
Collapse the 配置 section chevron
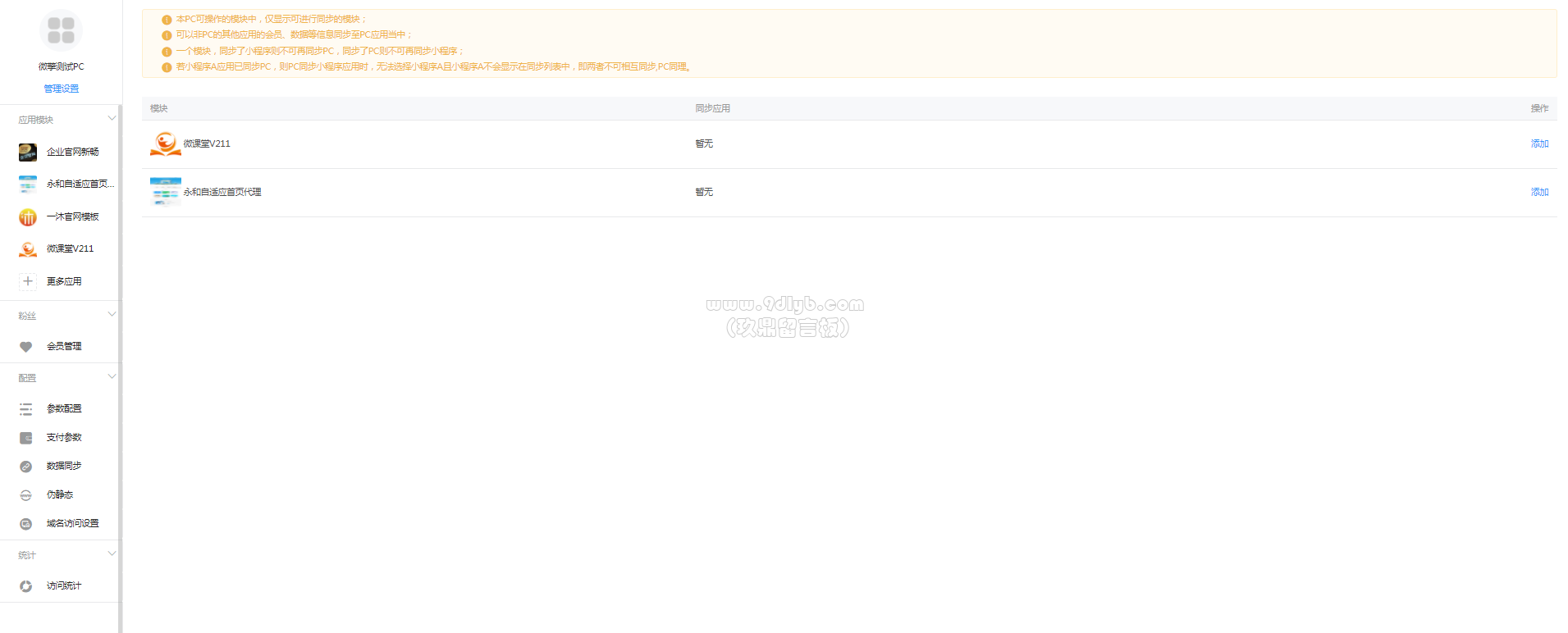click(x=112, y=377)
